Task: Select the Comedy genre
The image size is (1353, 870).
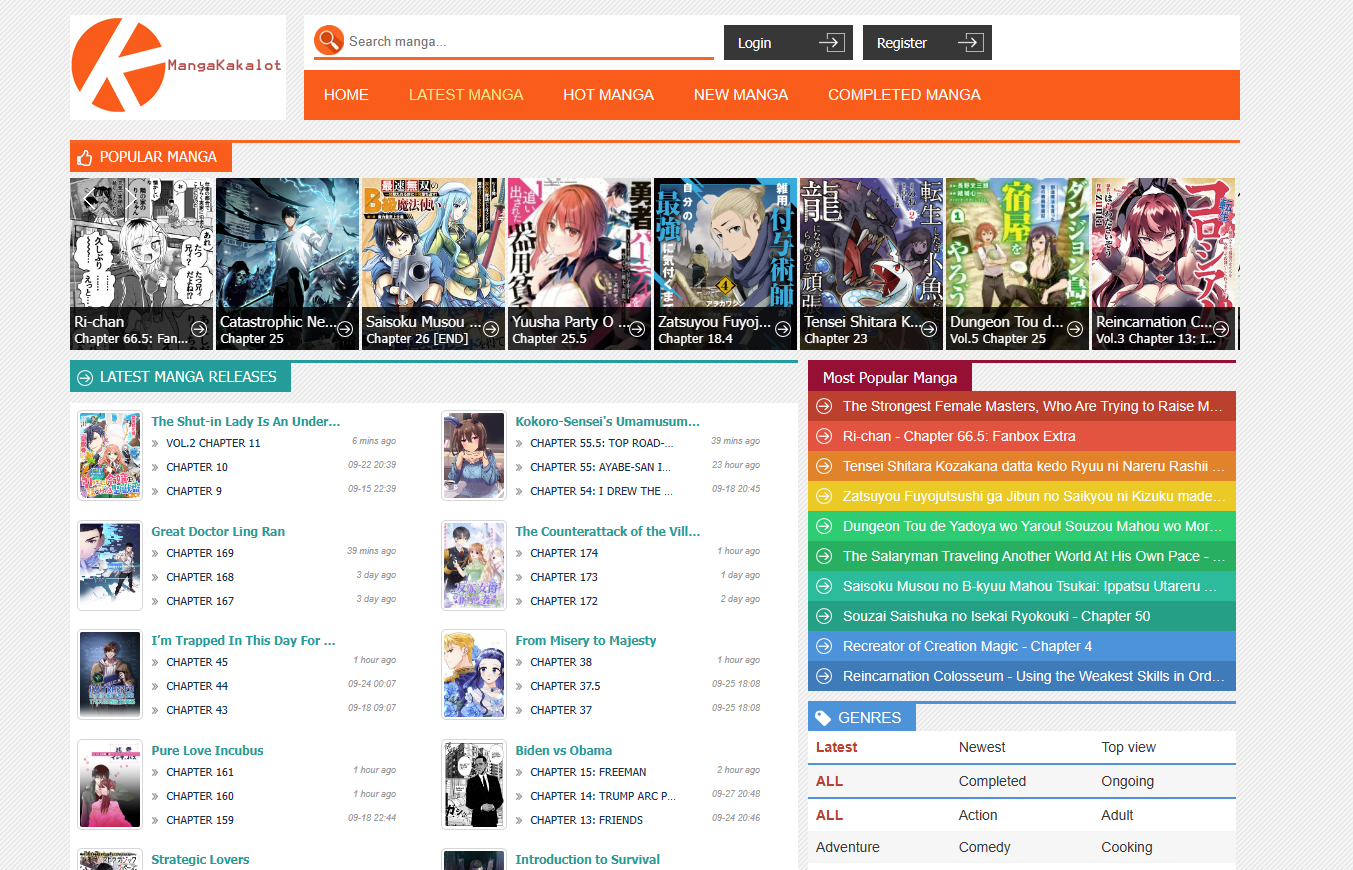Action: point(985,847)
